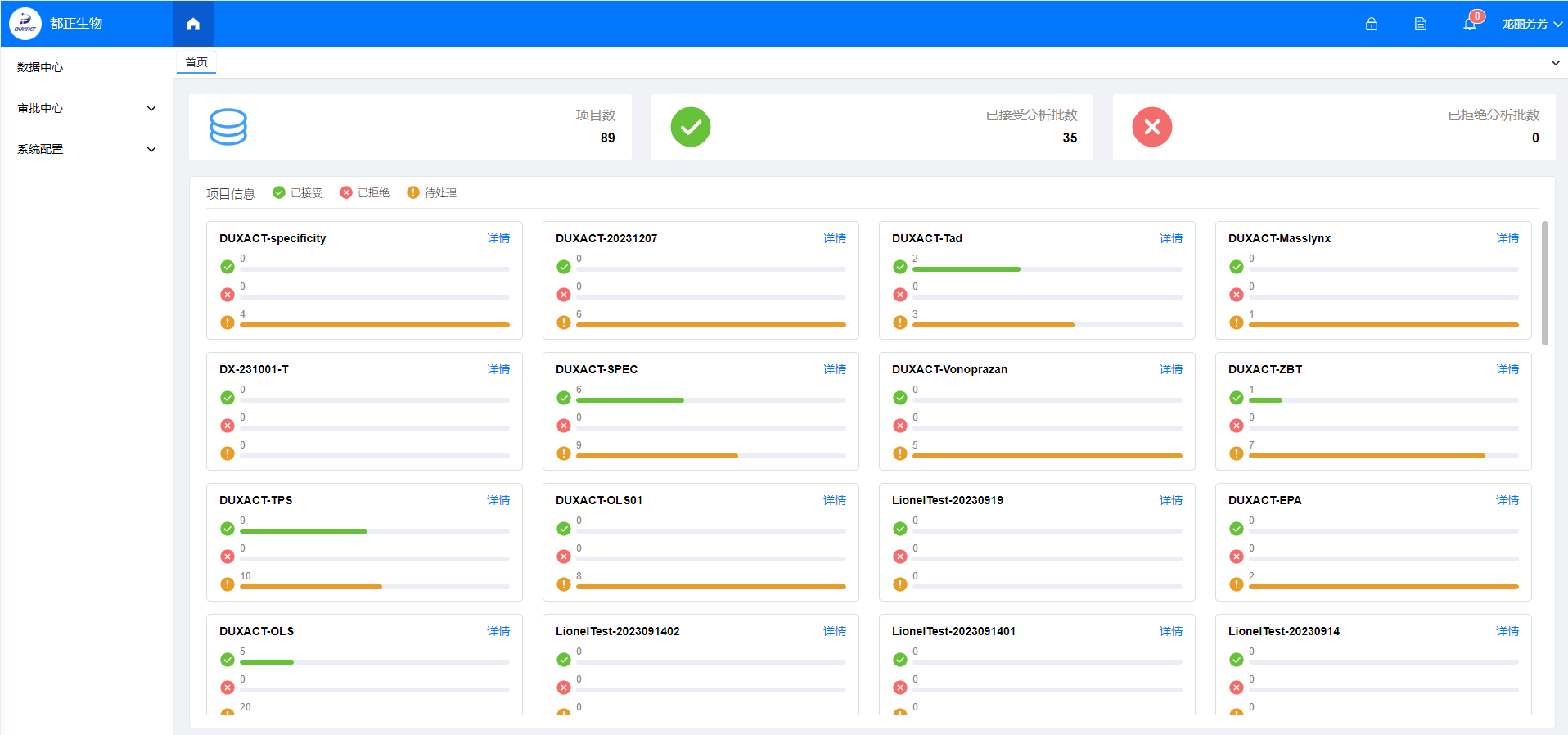
Task: Open 详情 for DUXACT-ZBT
Action: click(1507, 369)
